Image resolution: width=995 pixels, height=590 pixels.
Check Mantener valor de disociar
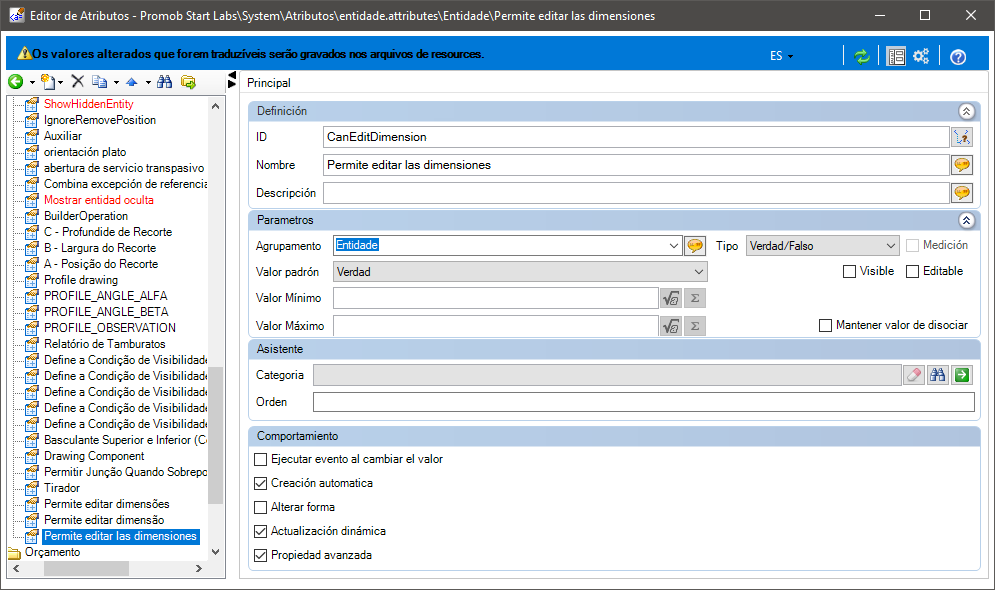[x=825, y=325]
